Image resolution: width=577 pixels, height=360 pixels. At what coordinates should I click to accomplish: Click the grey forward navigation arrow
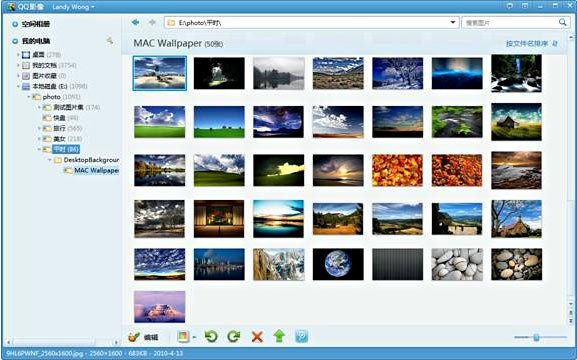[152, 22]
